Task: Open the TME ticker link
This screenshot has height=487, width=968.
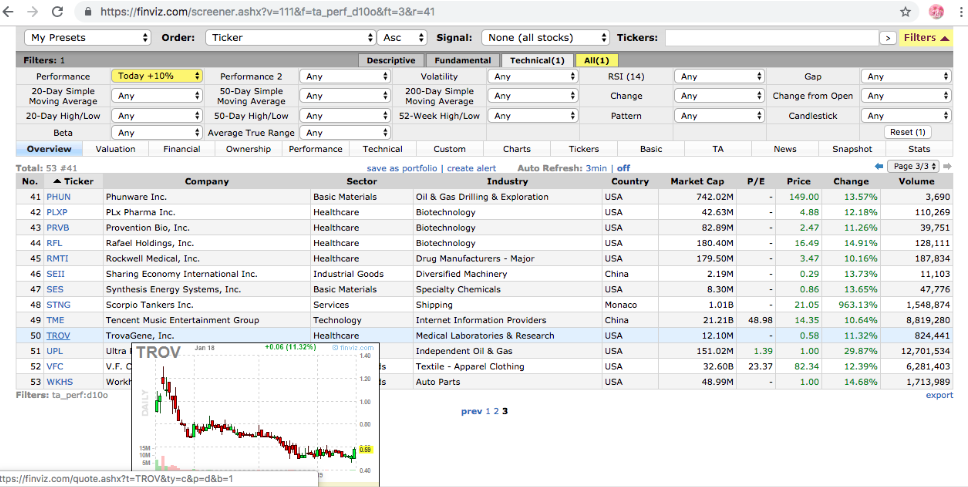Action: 56,320
